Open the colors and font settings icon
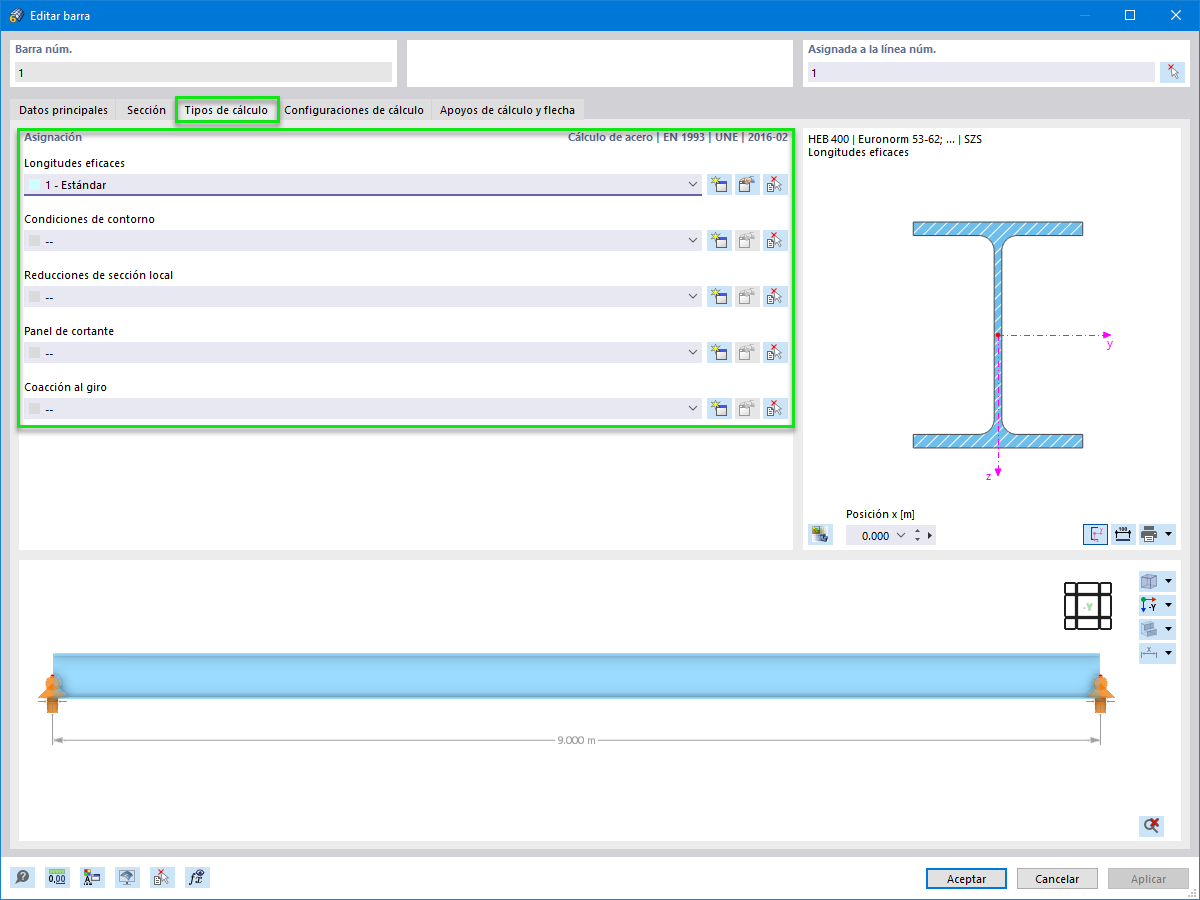Viewport: 1200px width, 900px height. tap(92, 877)
